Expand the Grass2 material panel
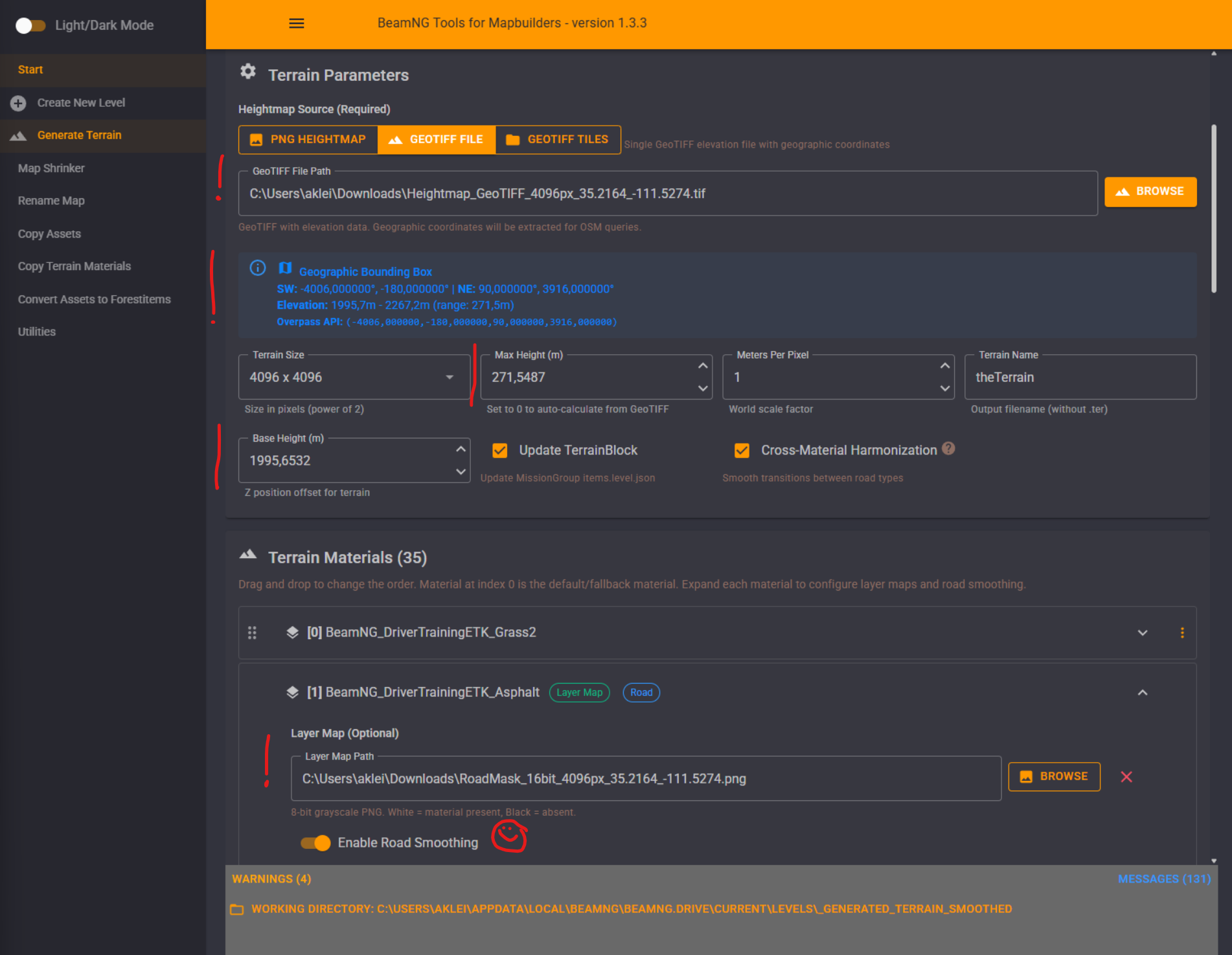This screenshot has width=1232, height=955. (x=1143, y=633)
